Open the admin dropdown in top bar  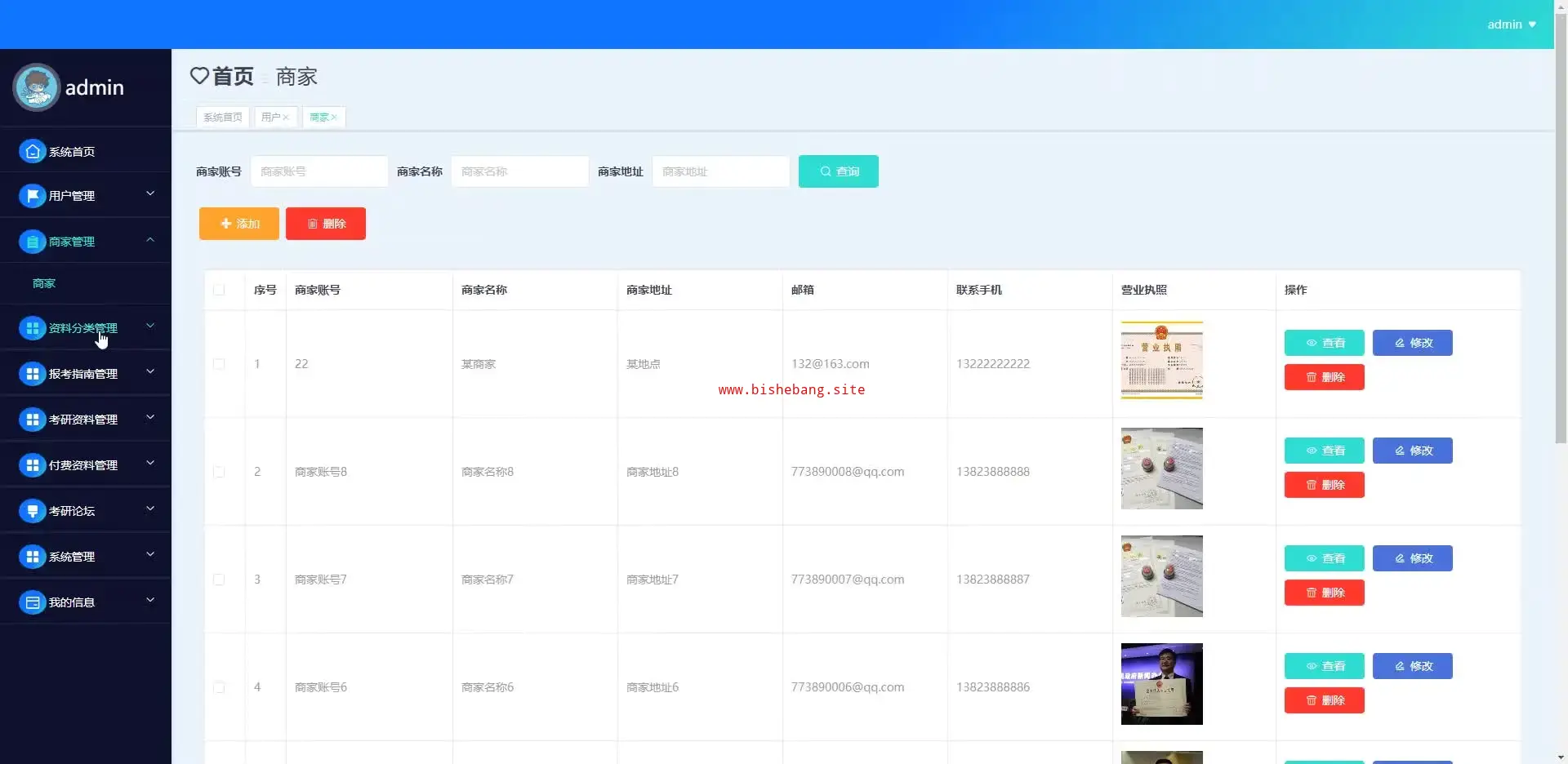tap(1511, 24)
